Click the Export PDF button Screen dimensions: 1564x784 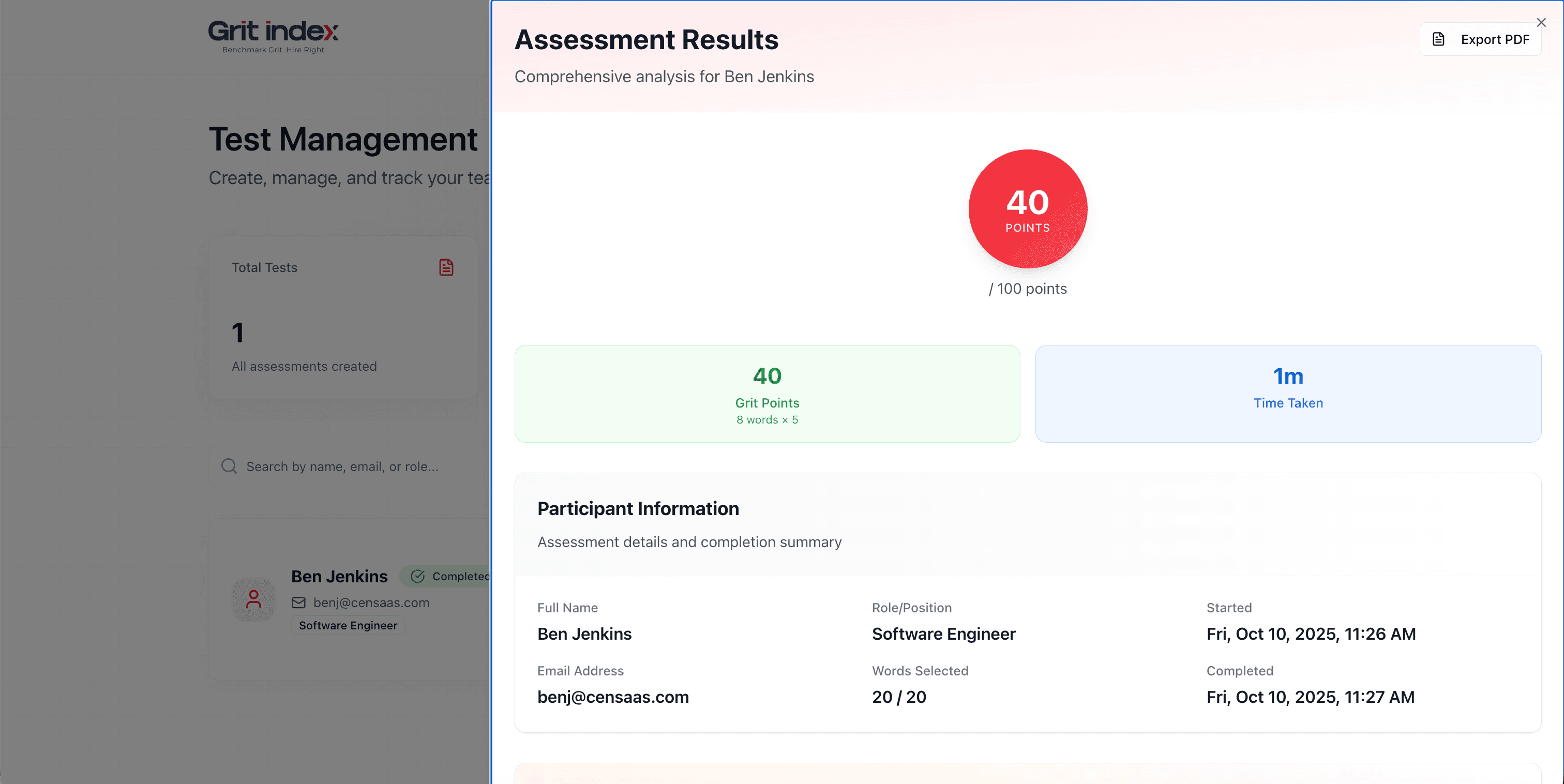(1480, 39)
